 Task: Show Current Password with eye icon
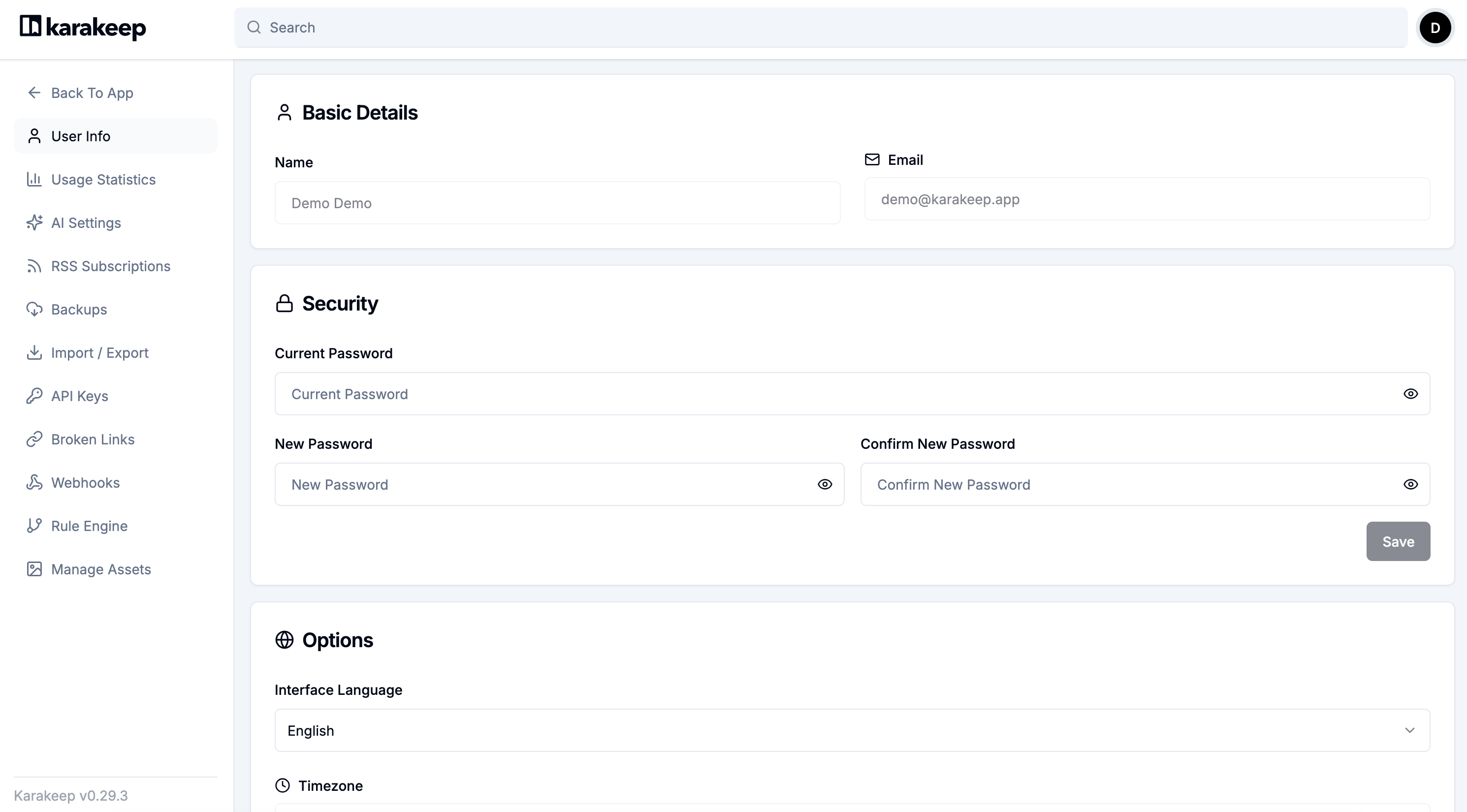pos(1410,394)
